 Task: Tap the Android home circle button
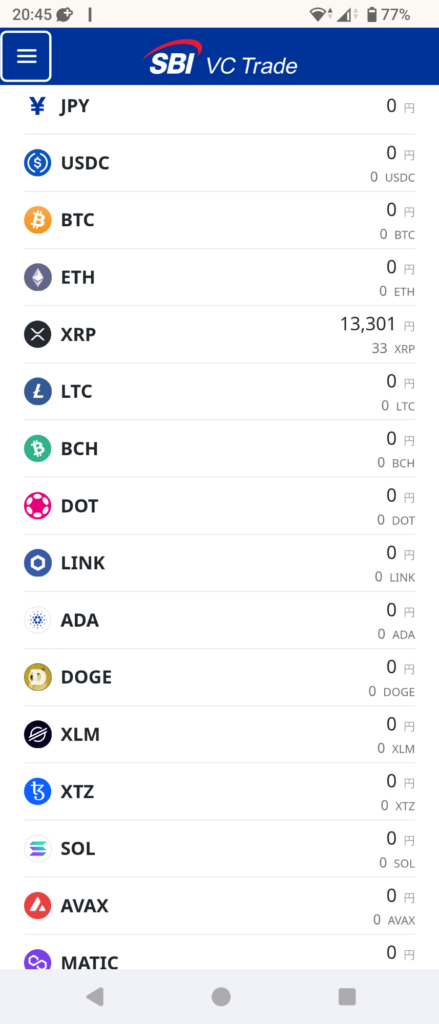pos(221,996)
